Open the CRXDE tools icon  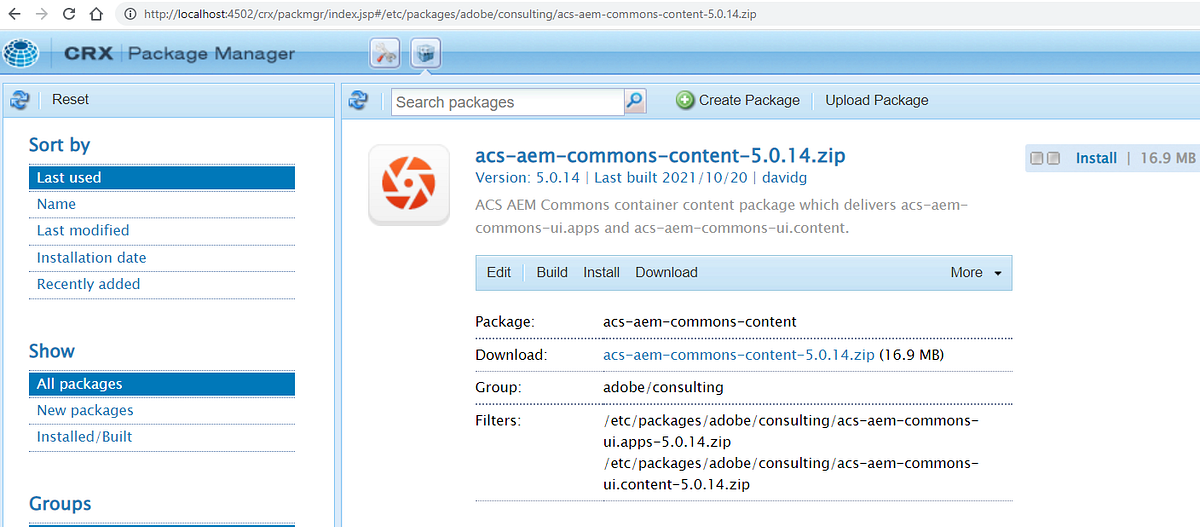click(x=385, y=54)
